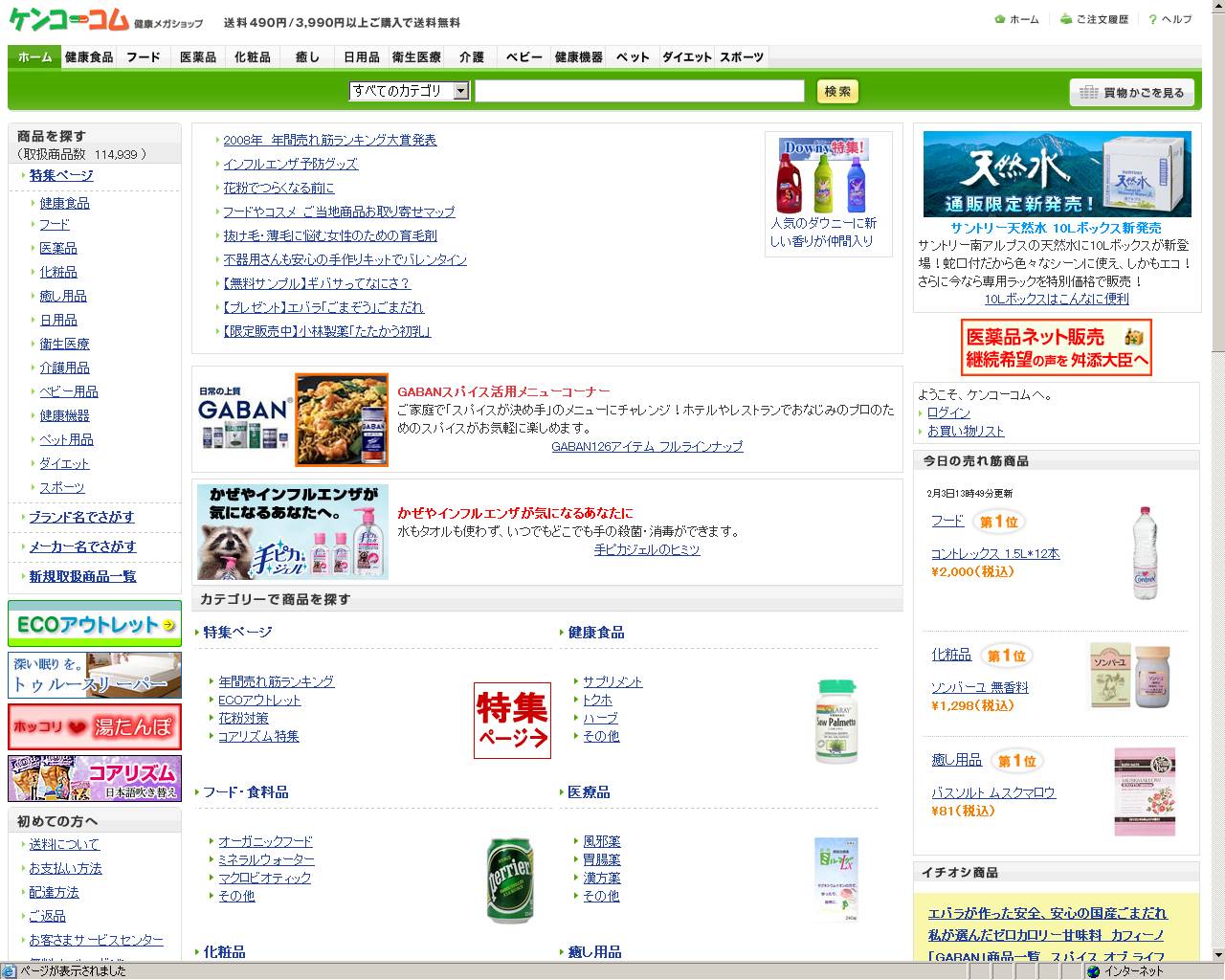Open 2008年 年間売れ筋ランキング大賞発表 link
The image size is (1225, 980).
(329, 140)
